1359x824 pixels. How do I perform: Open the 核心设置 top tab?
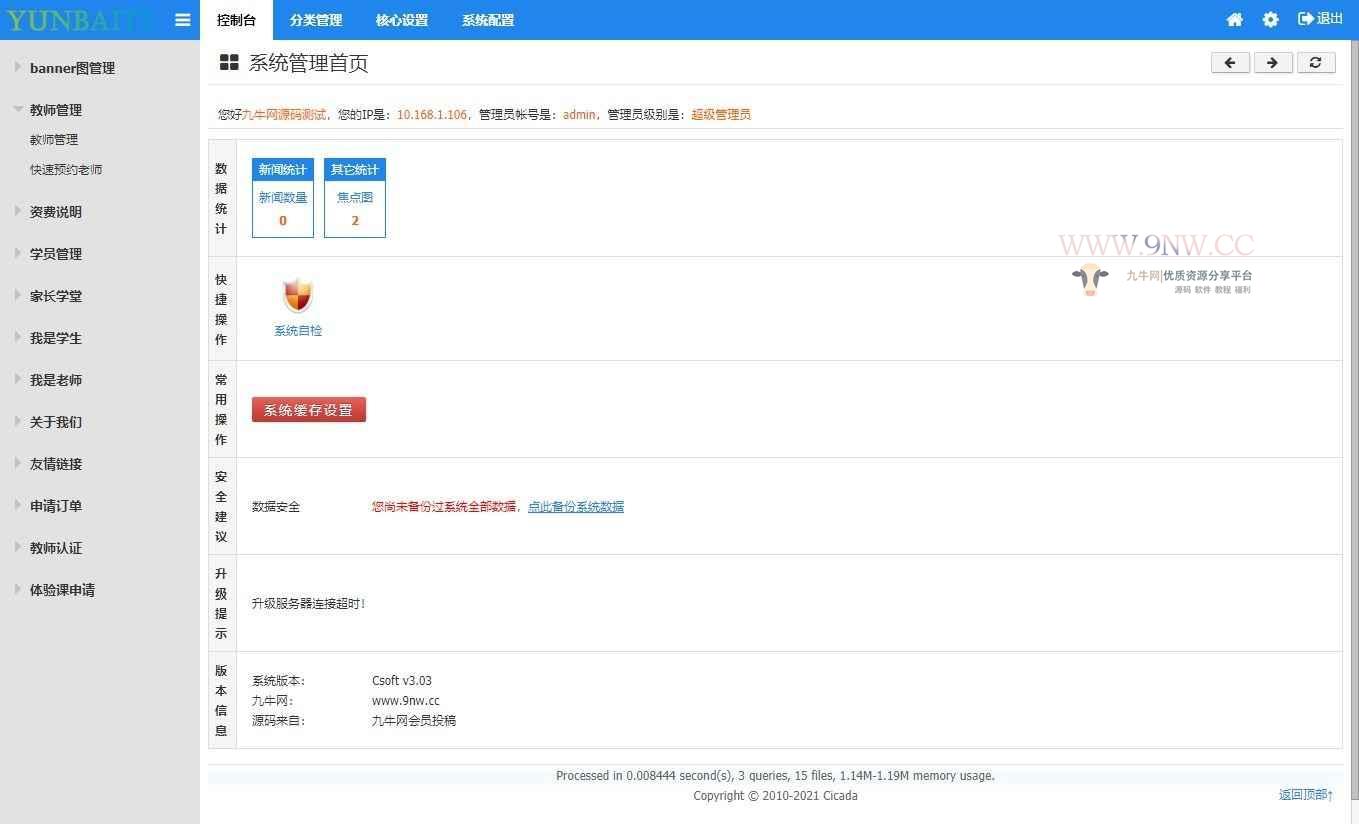point(402,20)
